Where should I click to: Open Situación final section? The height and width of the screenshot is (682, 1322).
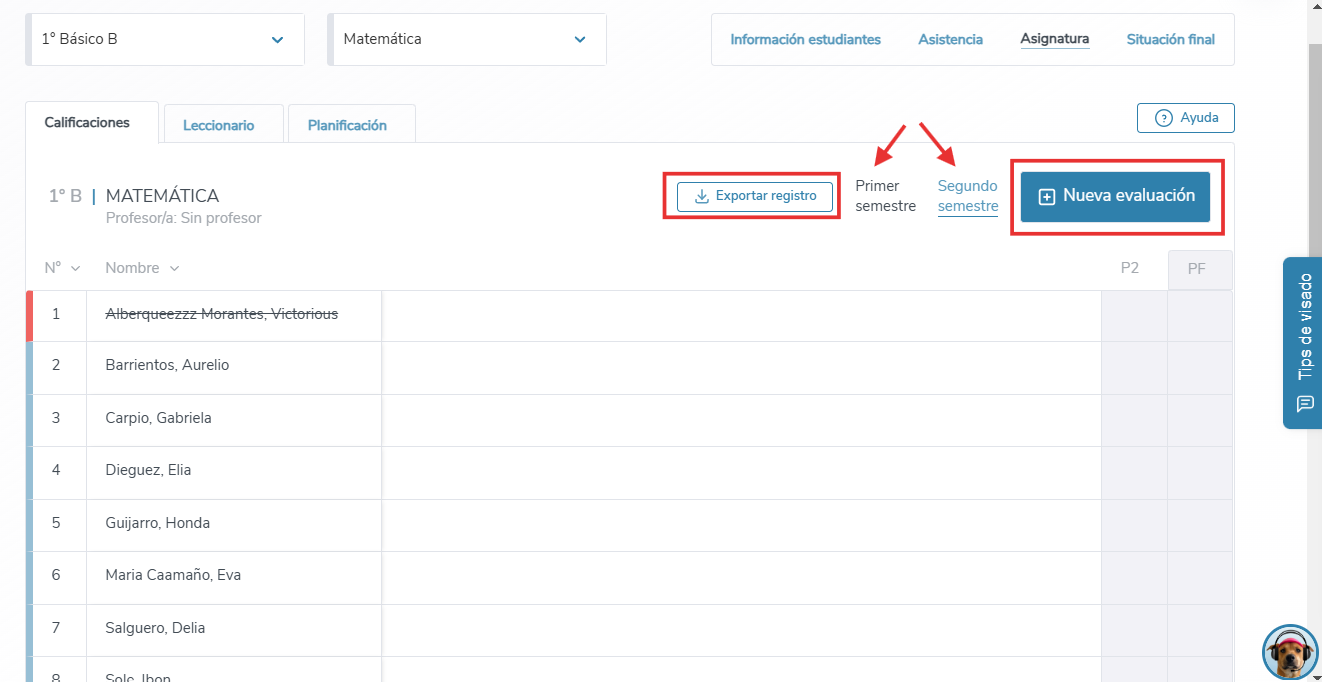tap(1170, 40)
